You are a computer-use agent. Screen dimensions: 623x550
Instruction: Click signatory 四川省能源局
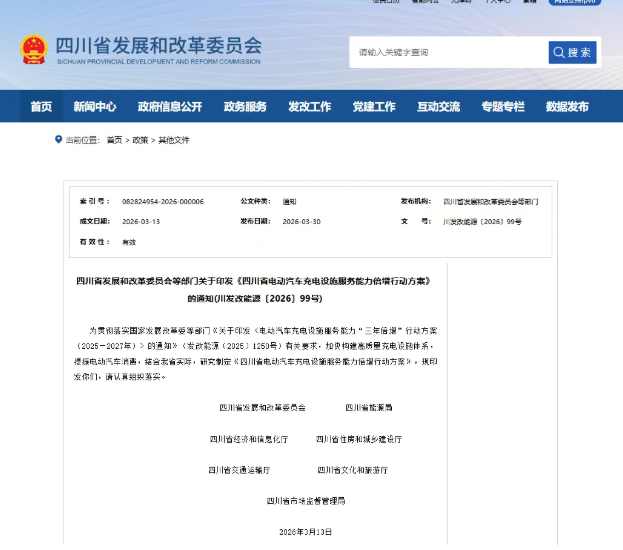[x=369, y=407]
